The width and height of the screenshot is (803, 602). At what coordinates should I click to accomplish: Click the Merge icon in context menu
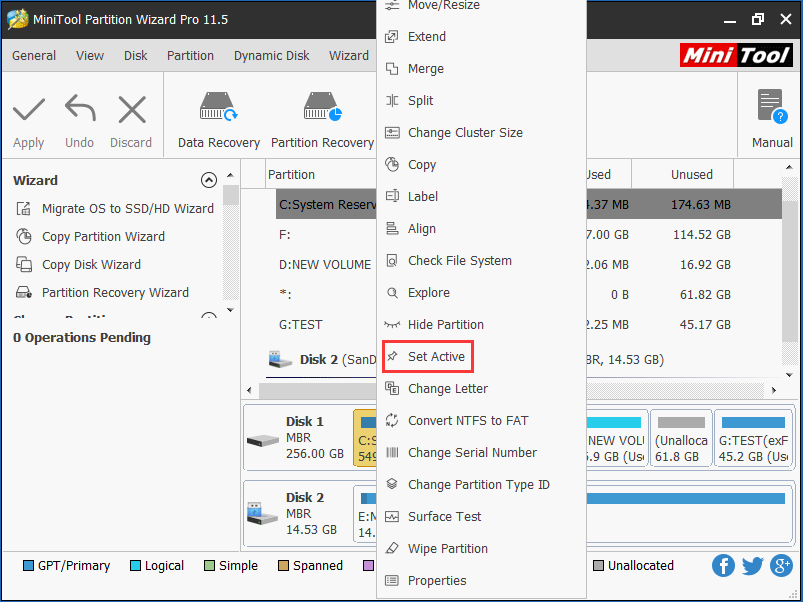(392, 69)
